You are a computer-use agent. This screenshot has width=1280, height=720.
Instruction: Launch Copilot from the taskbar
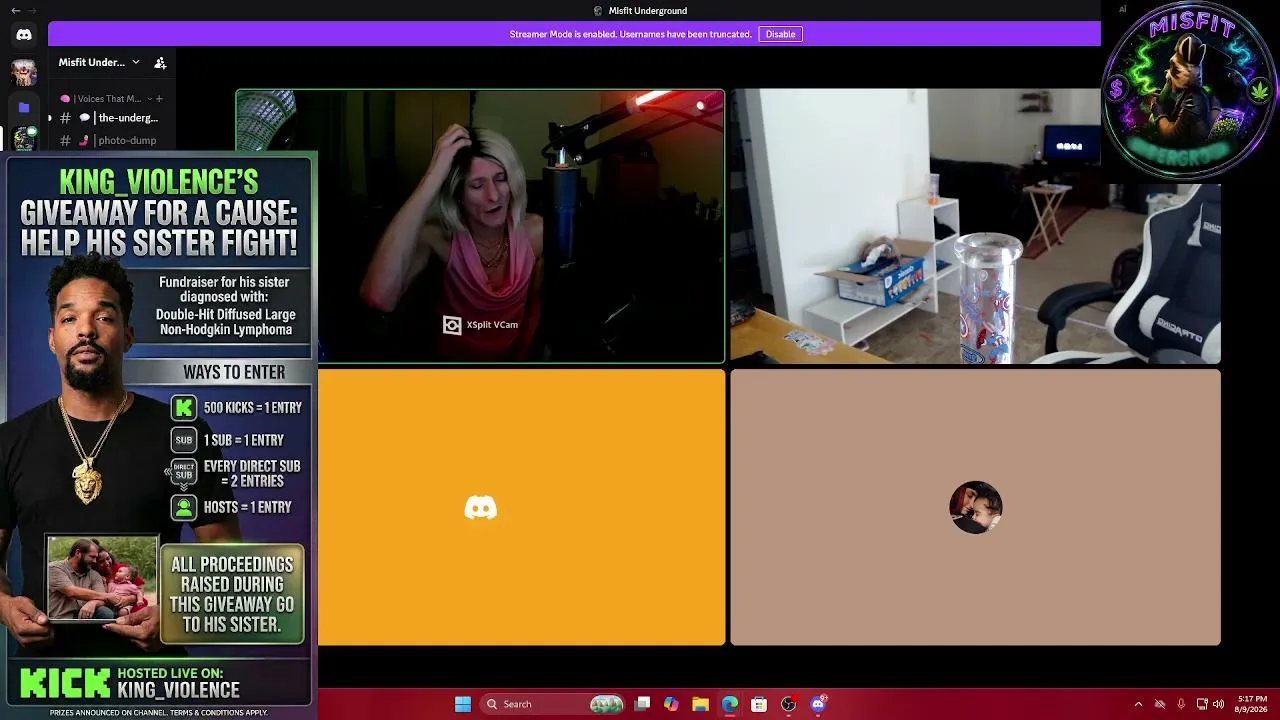pyautogui.click(x=671, y=704)
